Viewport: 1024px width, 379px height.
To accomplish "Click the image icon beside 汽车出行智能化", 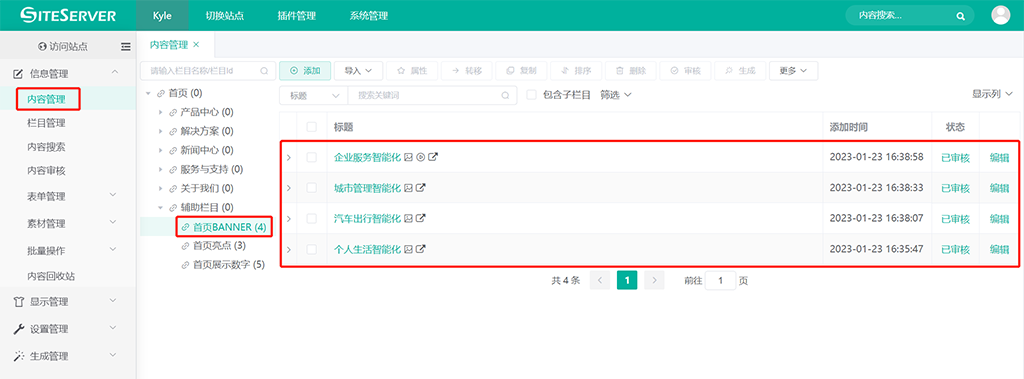I will point(408,218).
